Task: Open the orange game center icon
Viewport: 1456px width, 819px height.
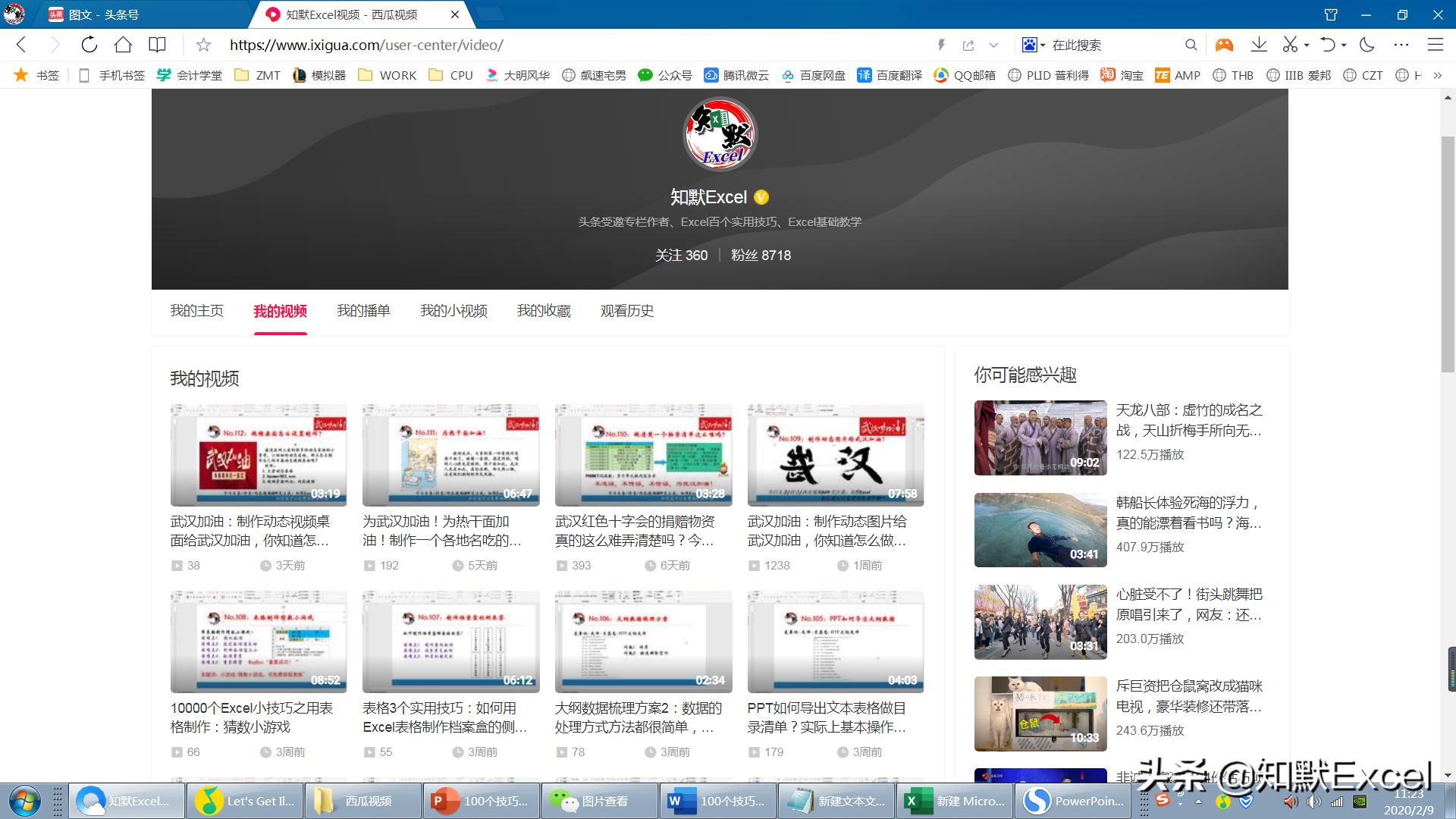Action: point(1223,45)
